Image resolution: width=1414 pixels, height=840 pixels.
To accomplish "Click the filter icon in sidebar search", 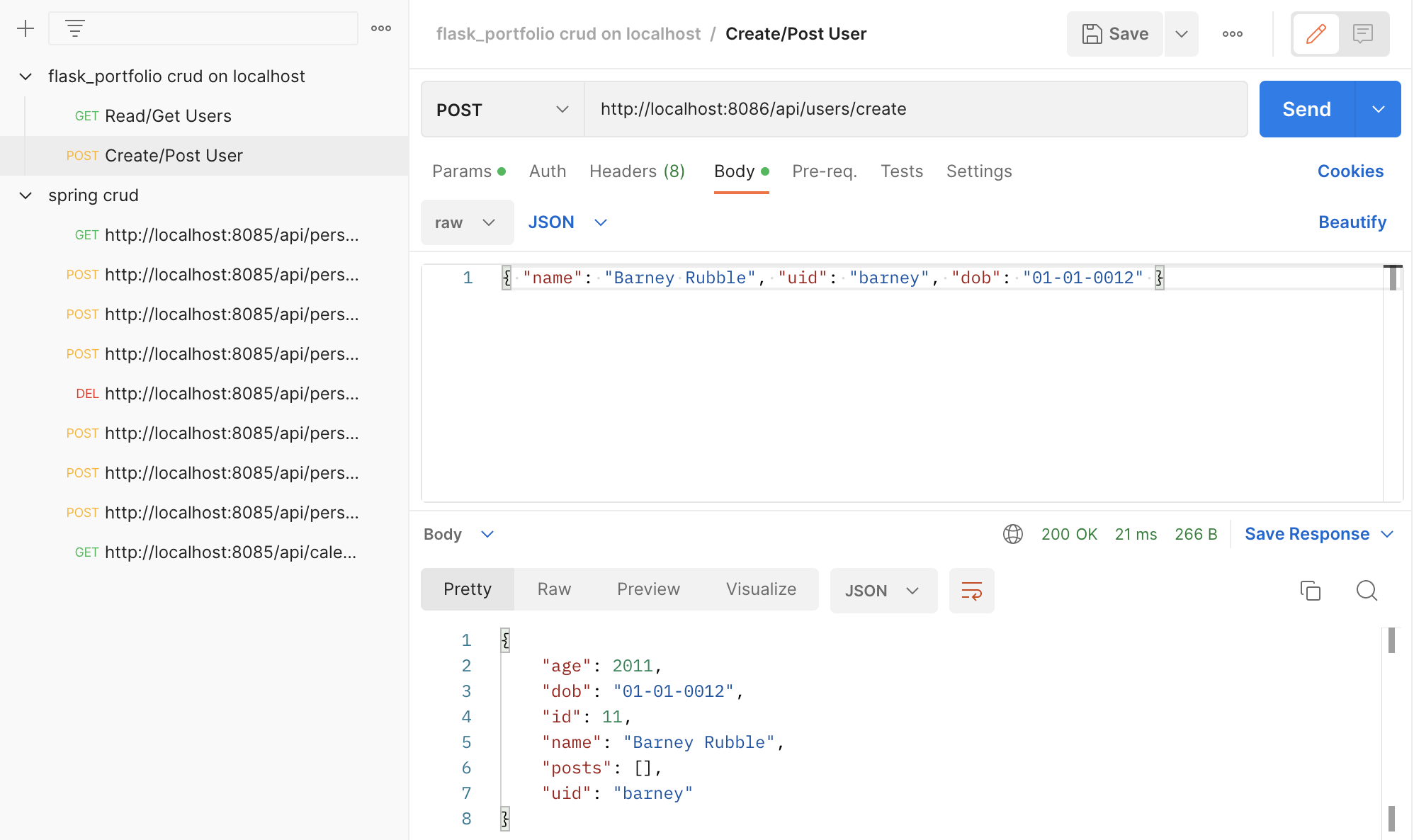I will click(74, 28).
